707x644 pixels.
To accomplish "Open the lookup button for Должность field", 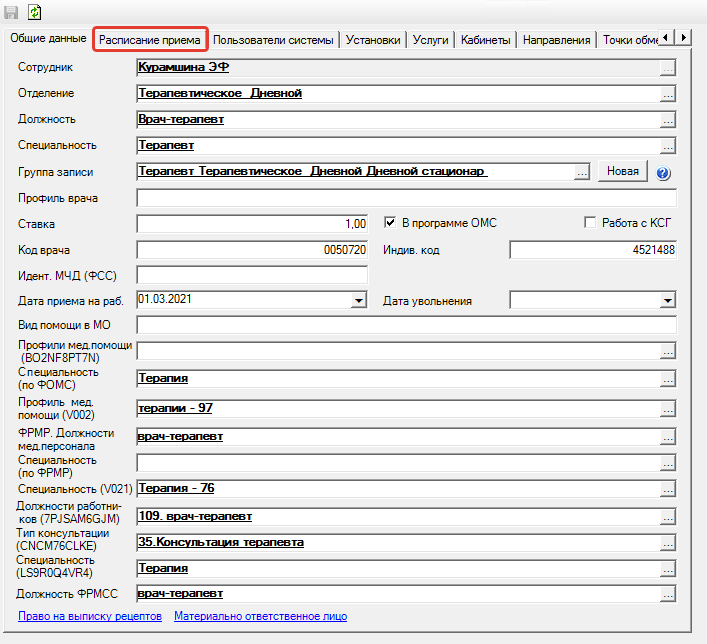I will point(668,120).
